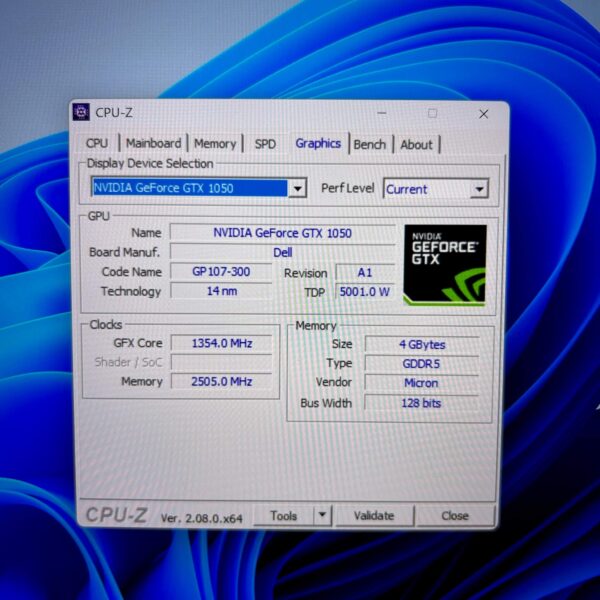The image size is (600, 600).
Task: Open the Bench tab
Action: tap(370, 145)
